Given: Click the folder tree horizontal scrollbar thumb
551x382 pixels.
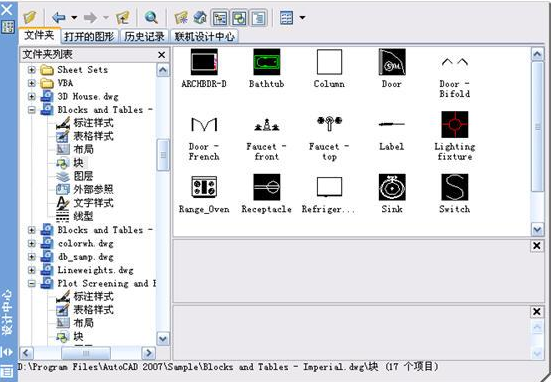Looking at the screenshot, I should tap(86, 353).
